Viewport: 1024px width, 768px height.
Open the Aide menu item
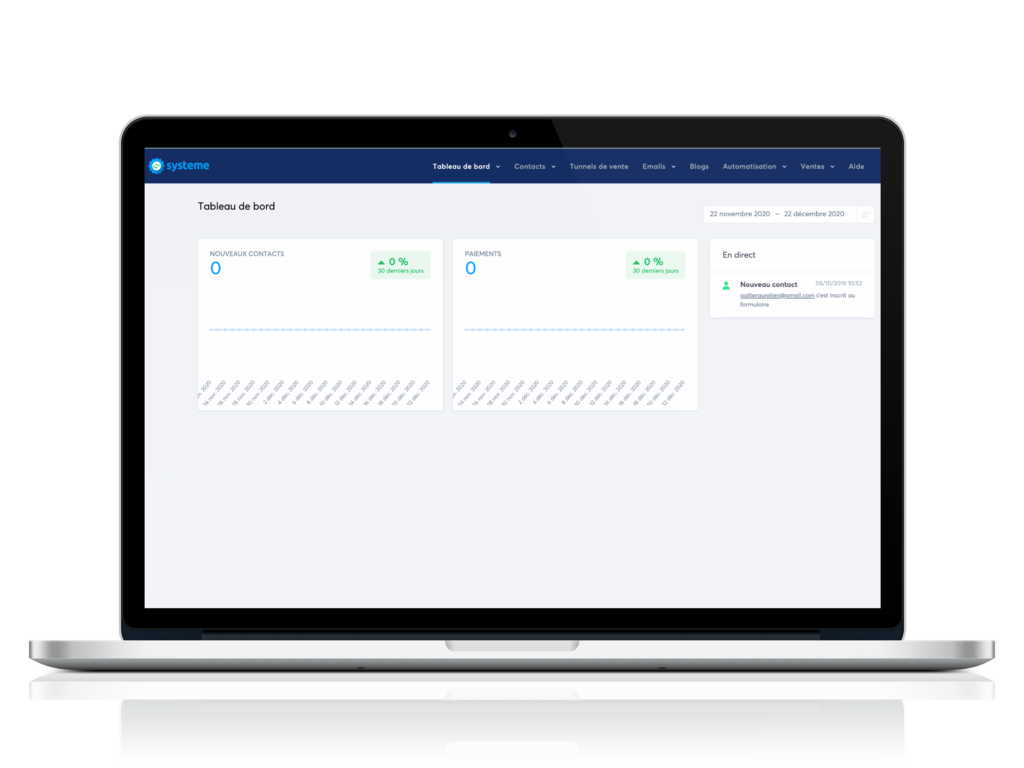(856, 167)
